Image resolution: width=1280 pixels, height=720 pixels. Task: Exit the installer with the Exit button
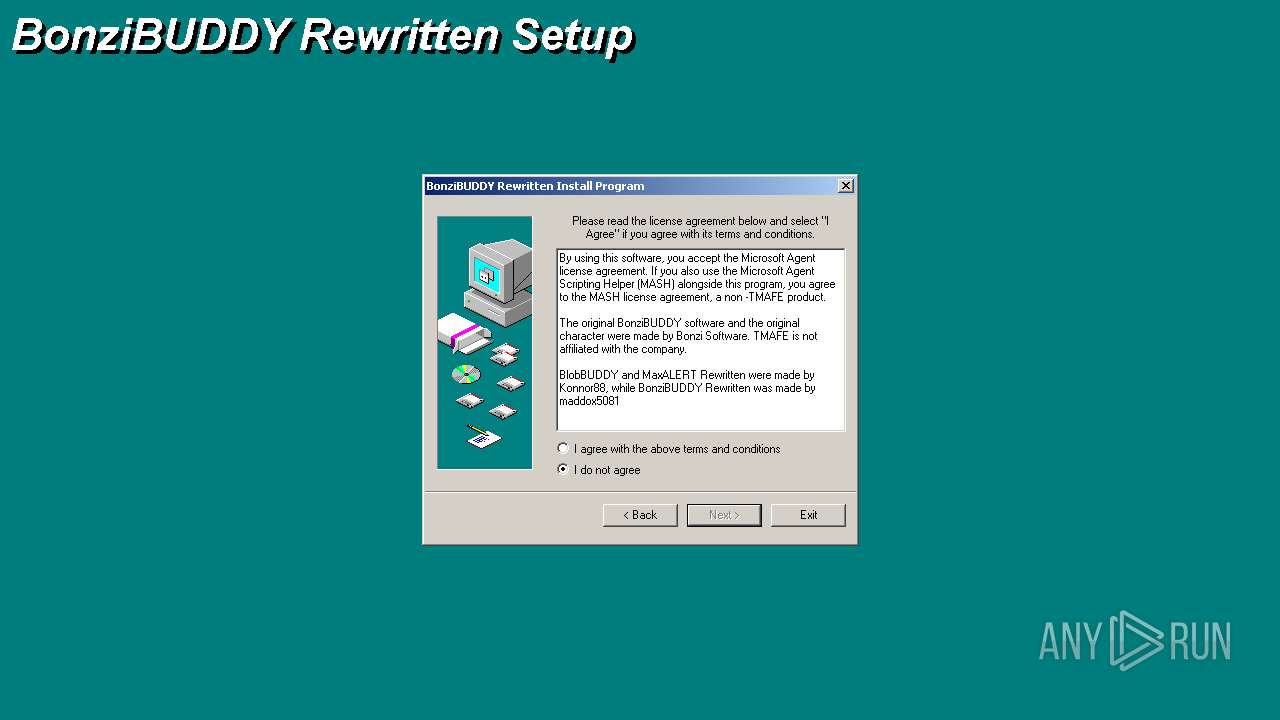(x=808, y=515)
